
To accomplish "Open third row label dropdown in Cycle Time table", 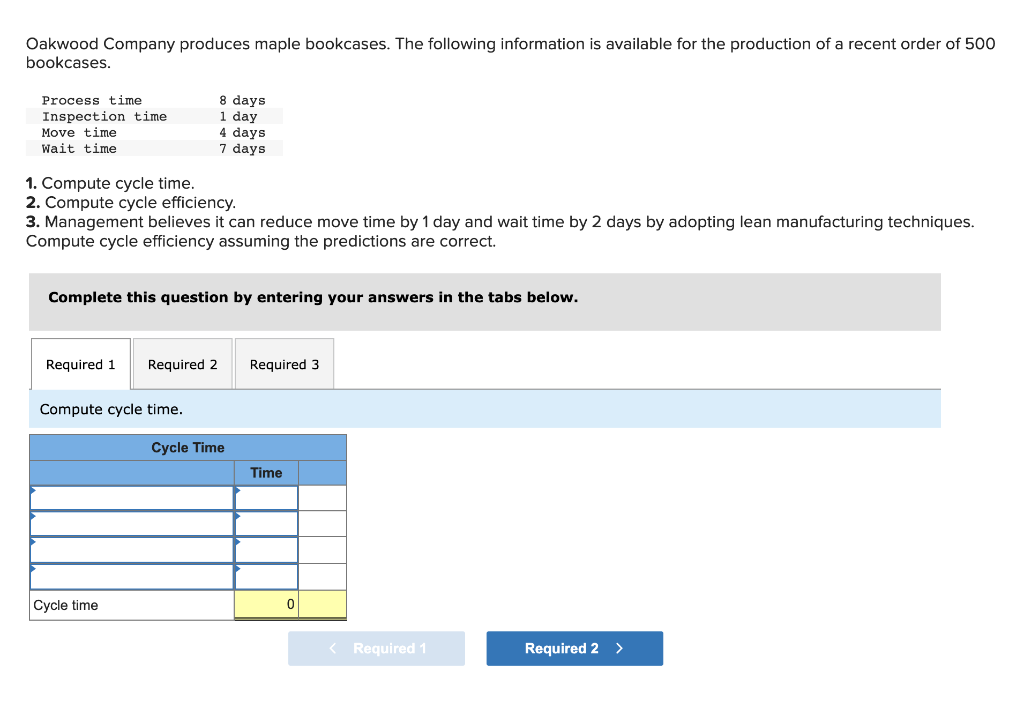I will click(132, 550).
